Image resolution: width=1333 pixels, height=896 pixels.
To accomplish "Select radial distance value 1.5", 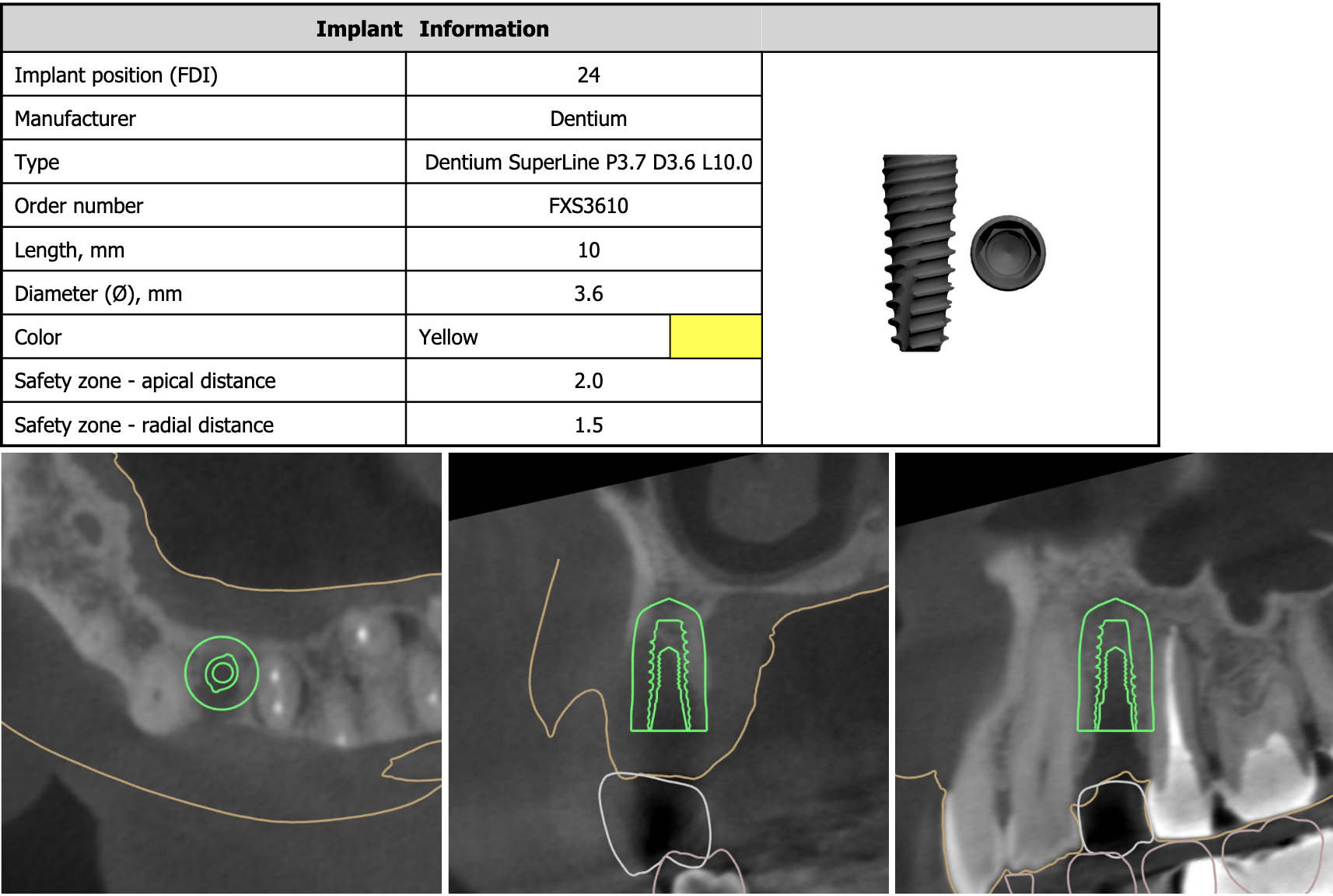I will click(x=588, y=425).
